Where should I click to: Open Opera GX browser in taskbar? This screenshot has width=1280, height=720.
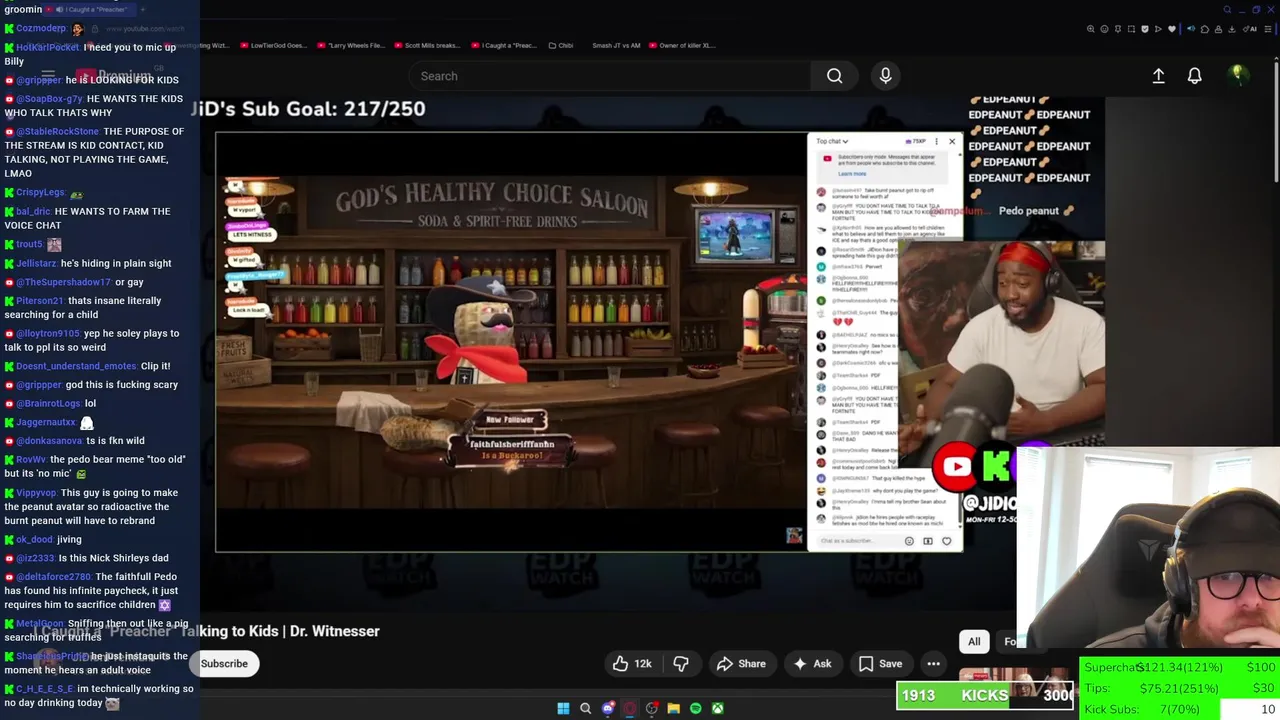[630, 708]
